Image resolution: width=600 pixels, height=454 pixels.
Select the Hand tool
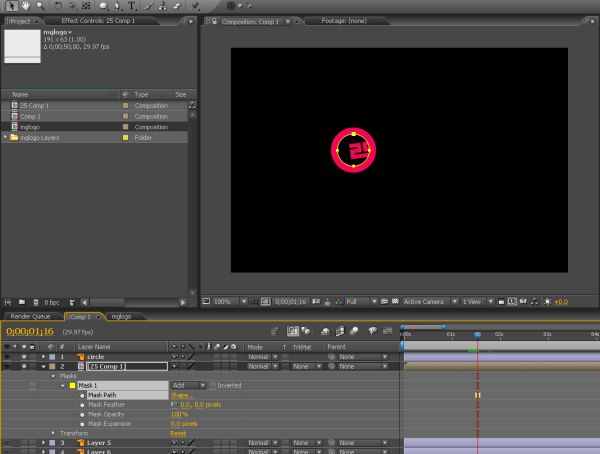[26, 5]
